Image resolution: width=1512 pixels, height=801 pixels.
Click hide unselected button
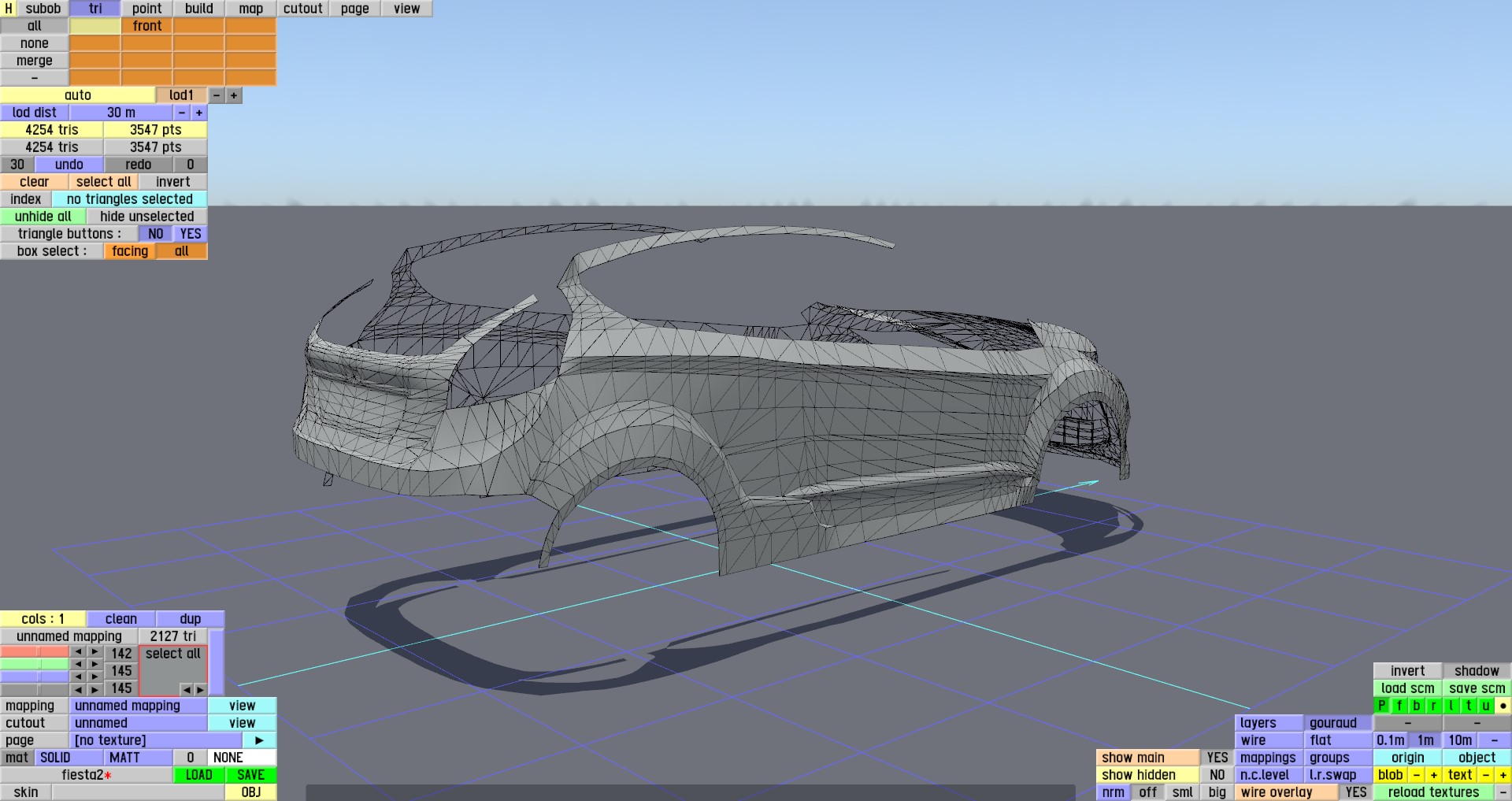point(147,217)
